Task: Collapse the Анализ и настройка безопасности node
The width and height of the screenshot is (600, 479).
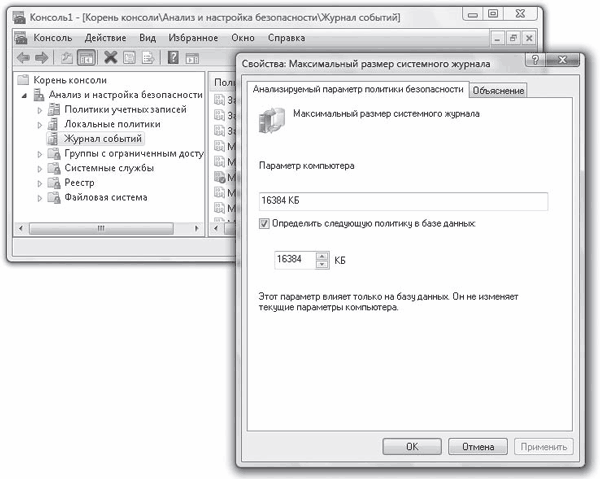Action: click(24, 95)
